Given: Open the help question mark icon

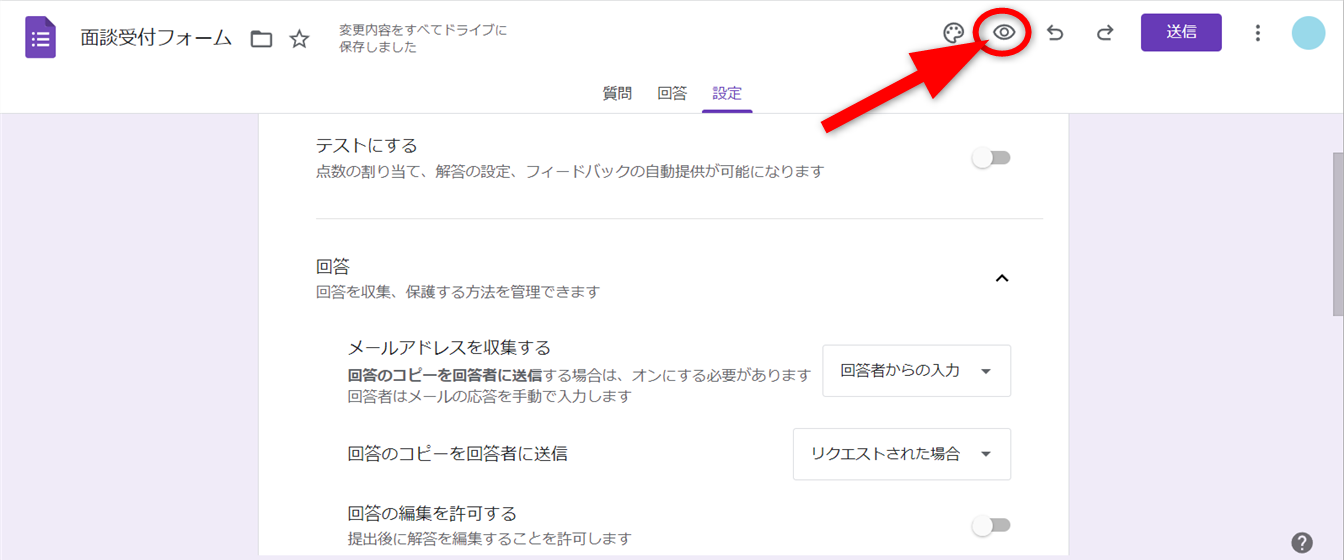Looking at the screenshot, I should pos(1302,543).
